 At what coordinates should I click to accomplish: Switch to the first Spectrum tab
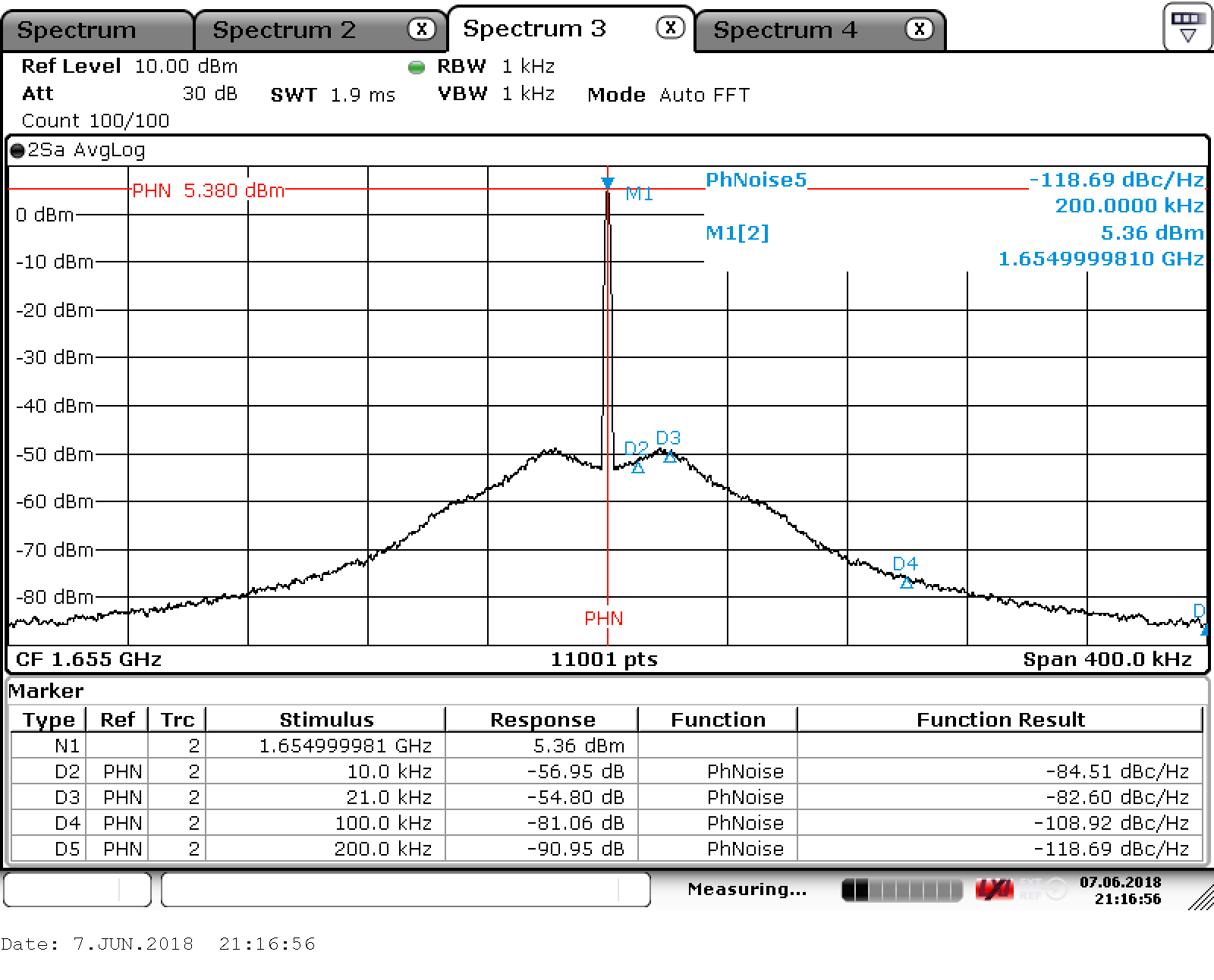(x=77, y=30)
